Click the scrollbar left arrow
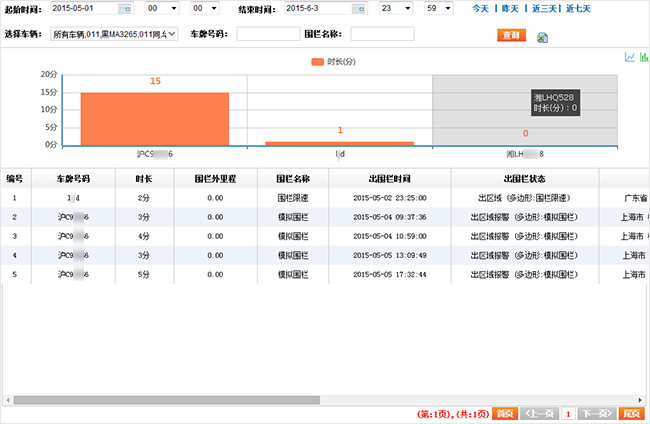 (8, 400)
